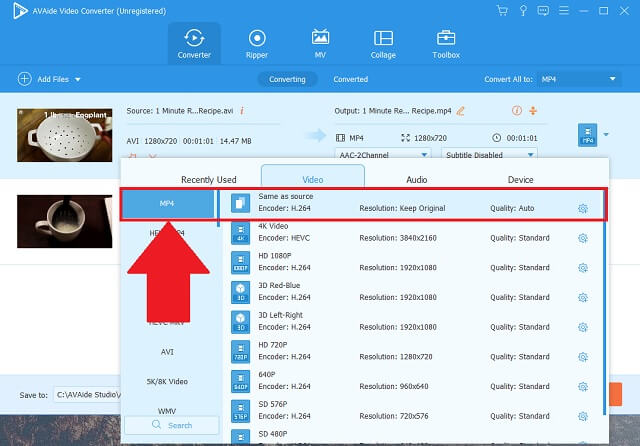
Task: Open the Collage module
Action: (383, 44)
